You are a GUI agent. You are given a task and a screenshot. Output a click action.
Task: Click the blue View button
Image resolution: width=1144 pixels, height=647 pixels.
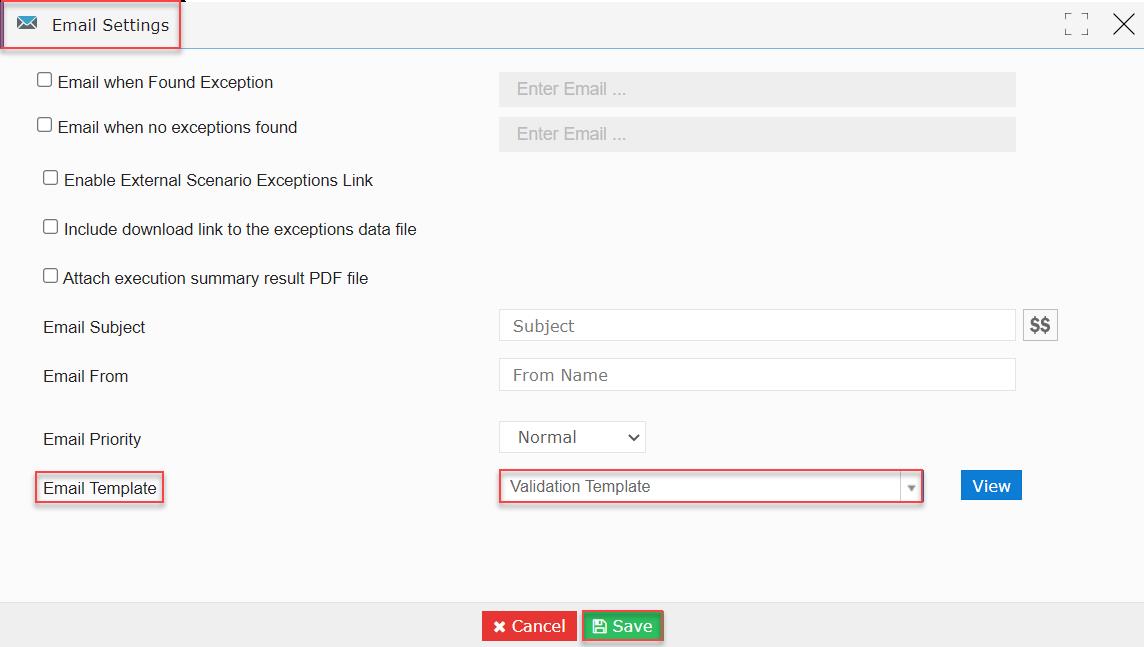991,486
